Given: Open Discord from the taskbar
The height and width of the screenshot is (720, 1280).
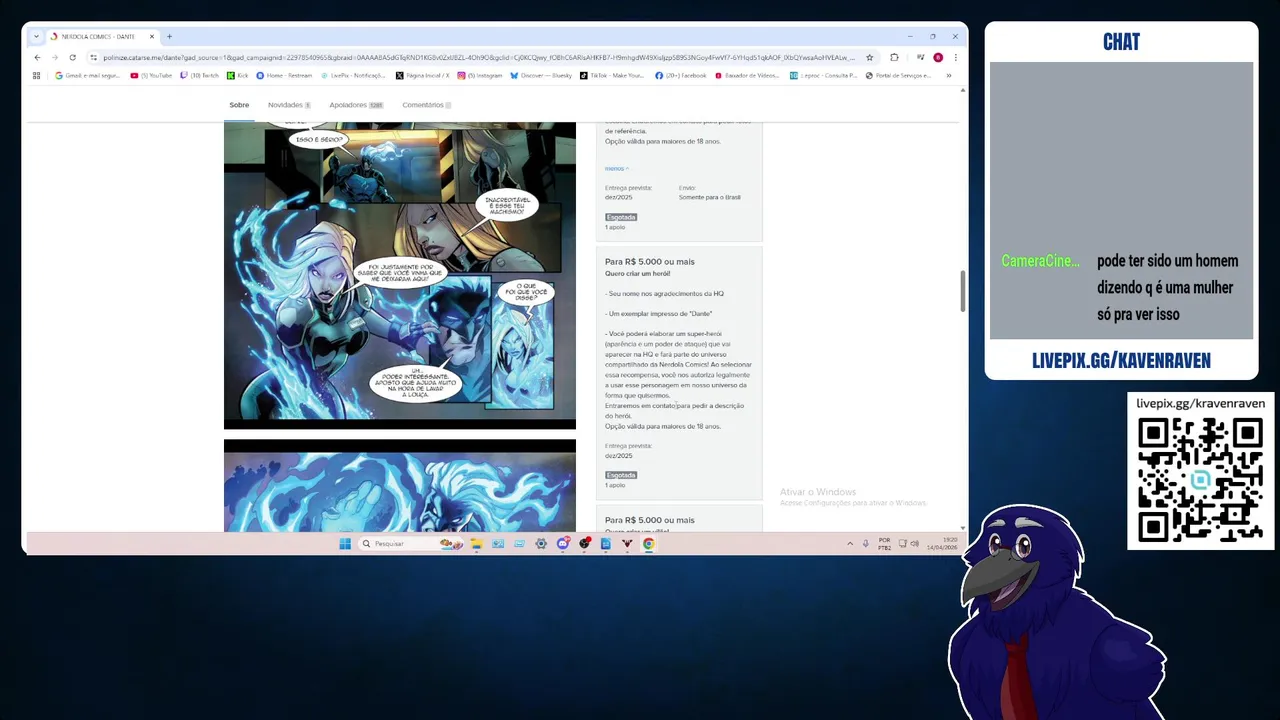Looking at the screenshot, I should pos(563,544).
